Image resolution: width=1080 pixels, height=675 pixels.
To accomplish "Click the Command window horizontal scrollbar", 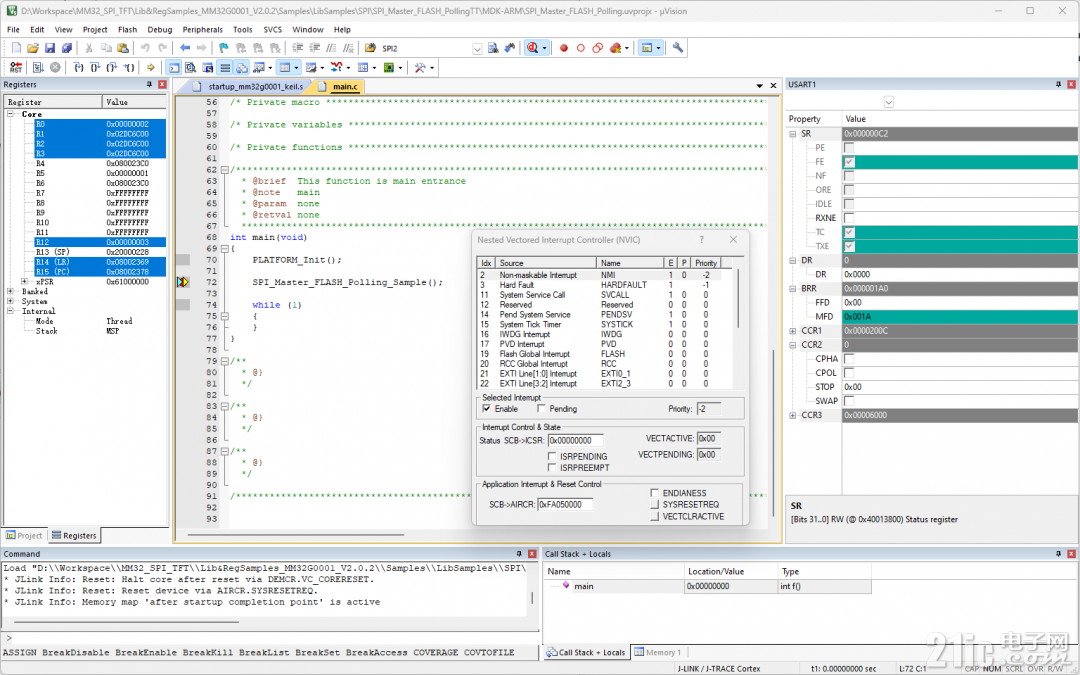I will click(126, 621).
